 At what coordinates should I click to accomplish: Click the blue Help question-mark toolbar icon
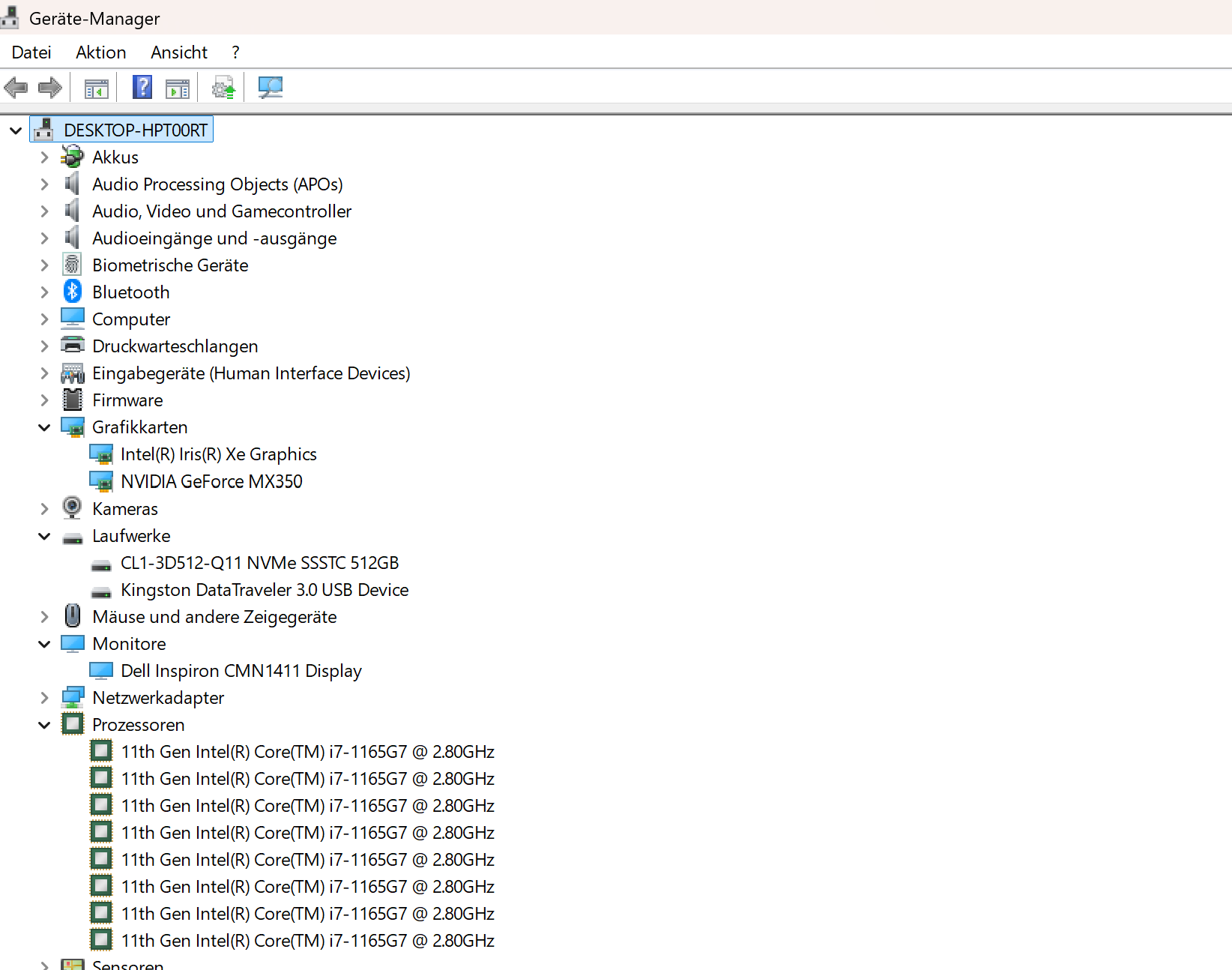142,87
